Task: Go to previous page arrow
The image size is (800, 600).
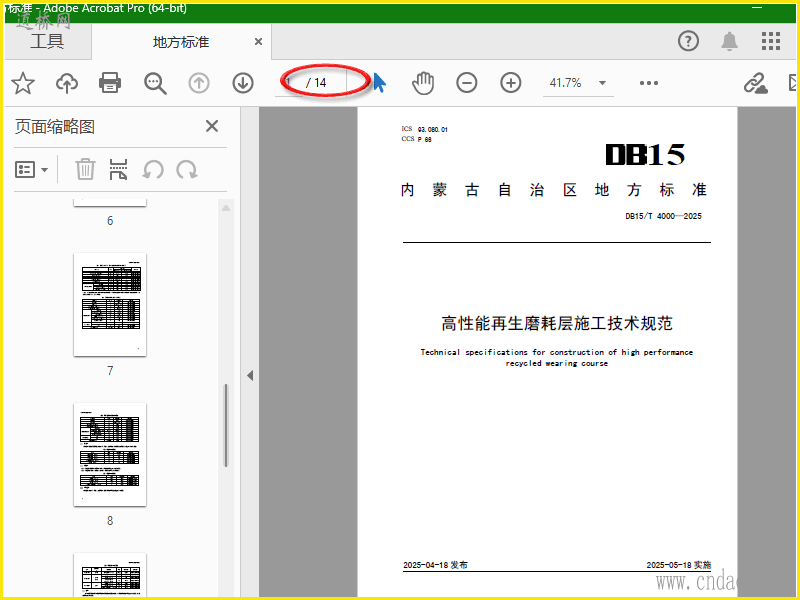Action: [x=199, y=83]
